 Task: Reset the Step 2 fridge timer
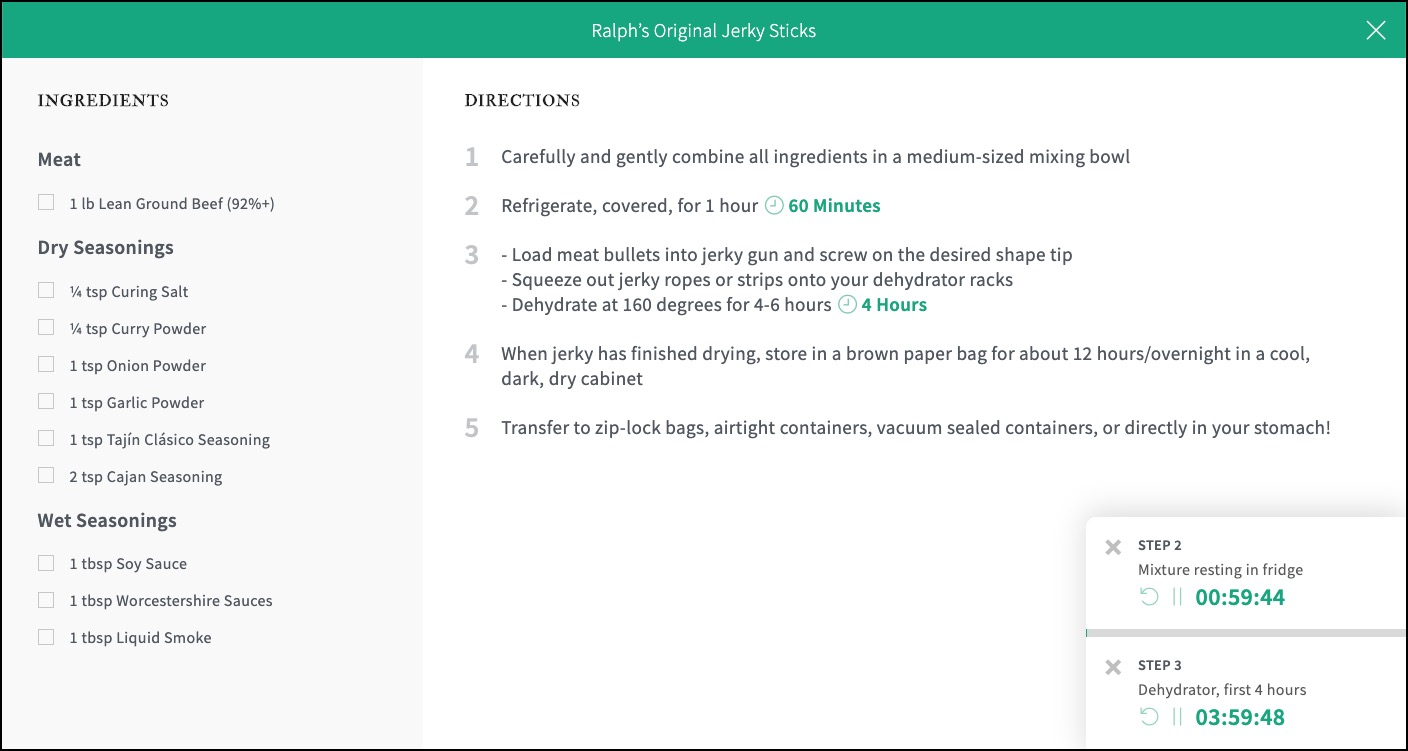[1149, 597]
